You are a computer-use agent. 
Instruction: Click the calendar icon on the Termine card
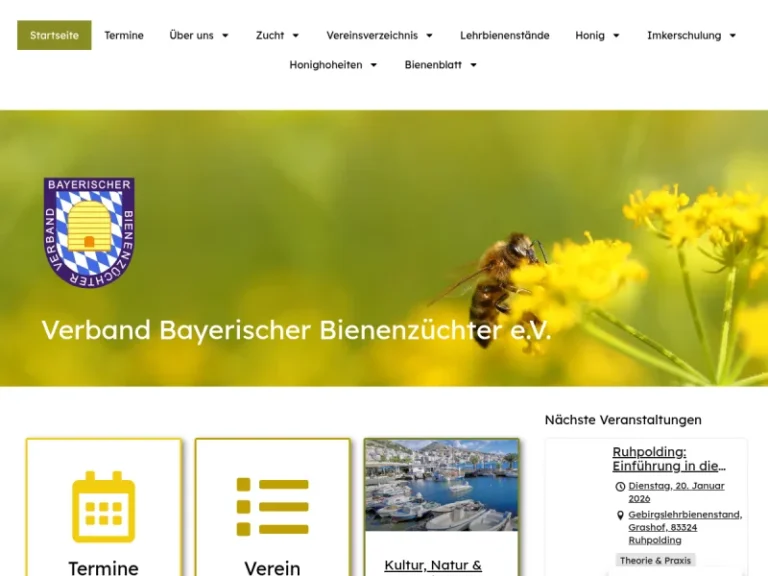coord(103,507)
